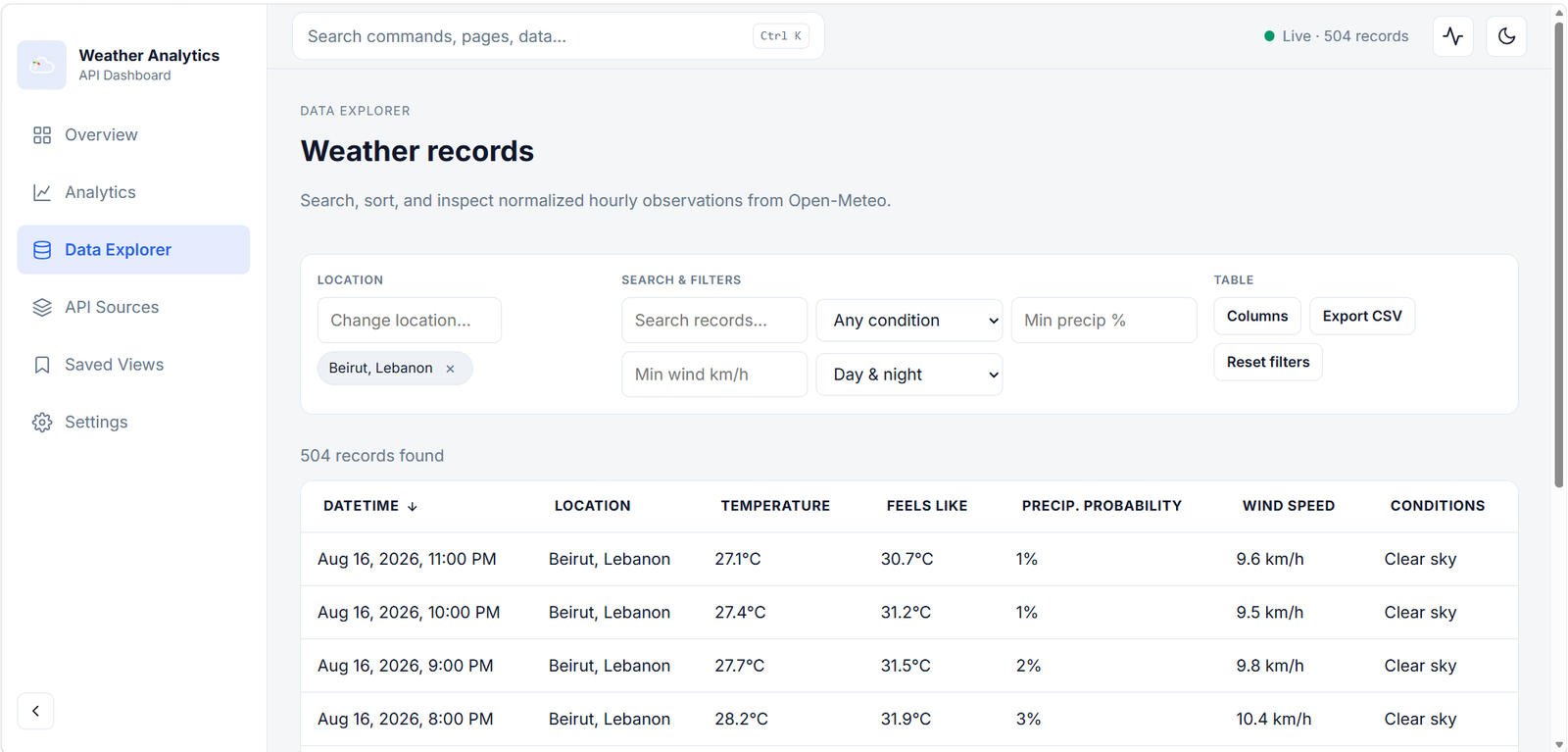Focus the Min wind km/h field
This screenshot has height=752, width=1568.
(714, 375)
